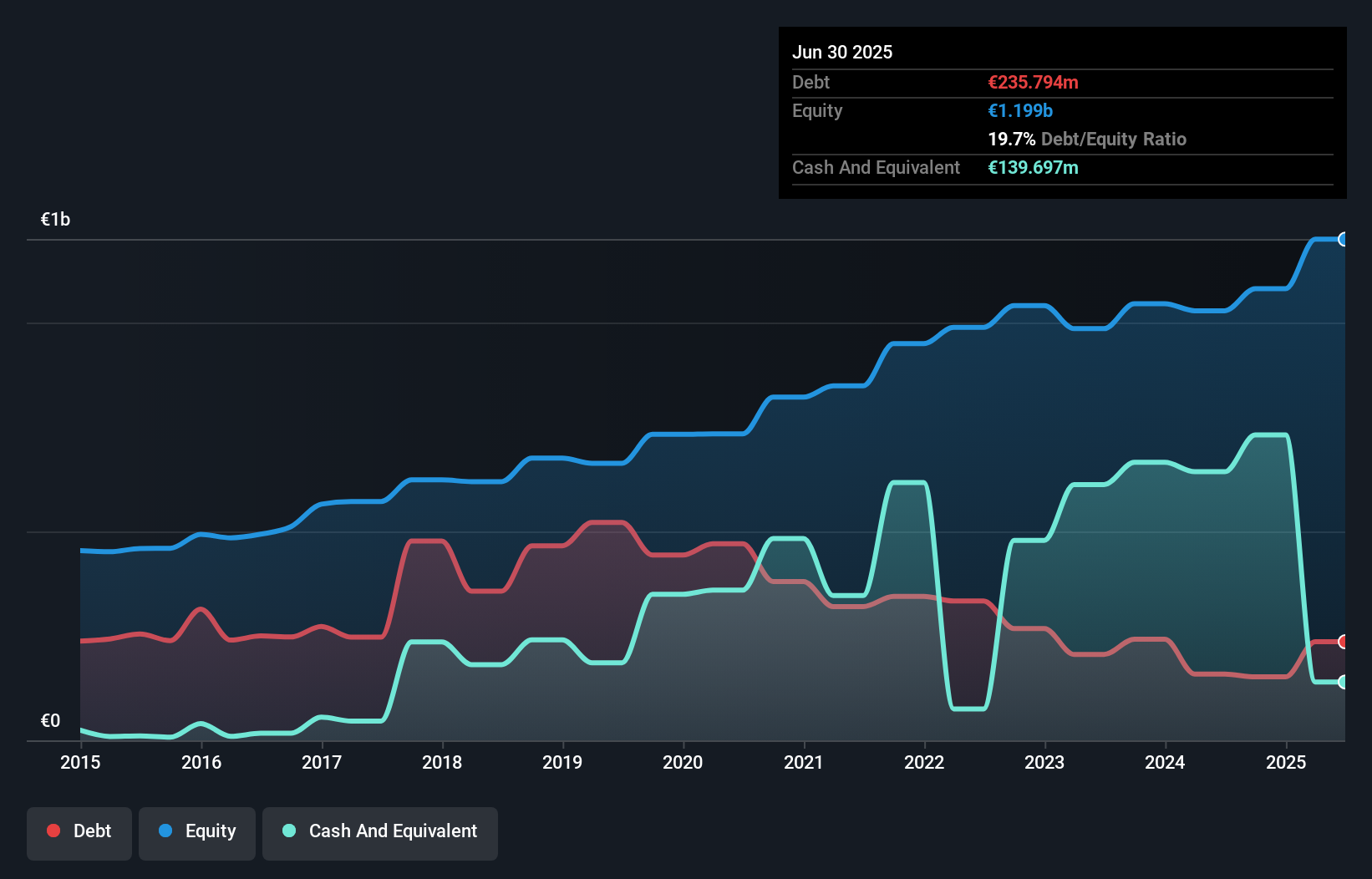This screenshot has width=1372, height=879.
Task: Toggle visibility of the Equity series
Action: [x=196, y=831]
